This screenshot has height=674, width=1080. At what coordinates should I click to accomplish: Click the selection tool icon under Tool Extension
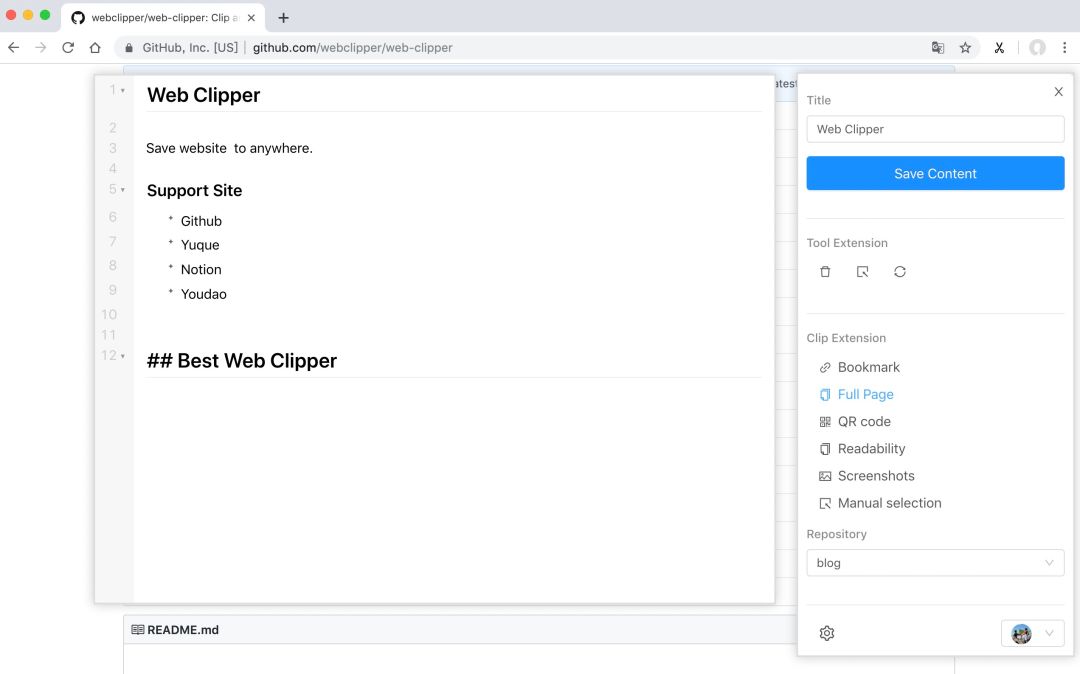click(862, 272)
